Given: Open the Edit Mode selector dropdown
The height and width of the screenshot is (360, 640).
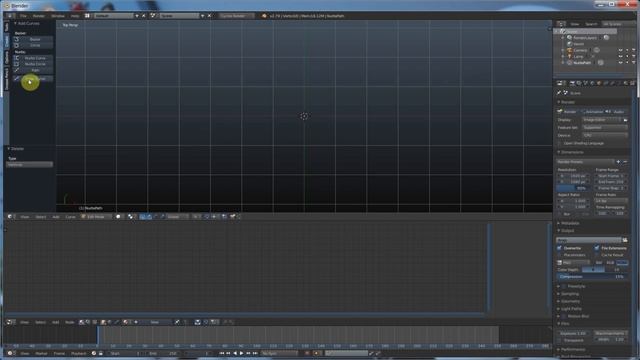Looking at the screenshot, I should [96, 217].
